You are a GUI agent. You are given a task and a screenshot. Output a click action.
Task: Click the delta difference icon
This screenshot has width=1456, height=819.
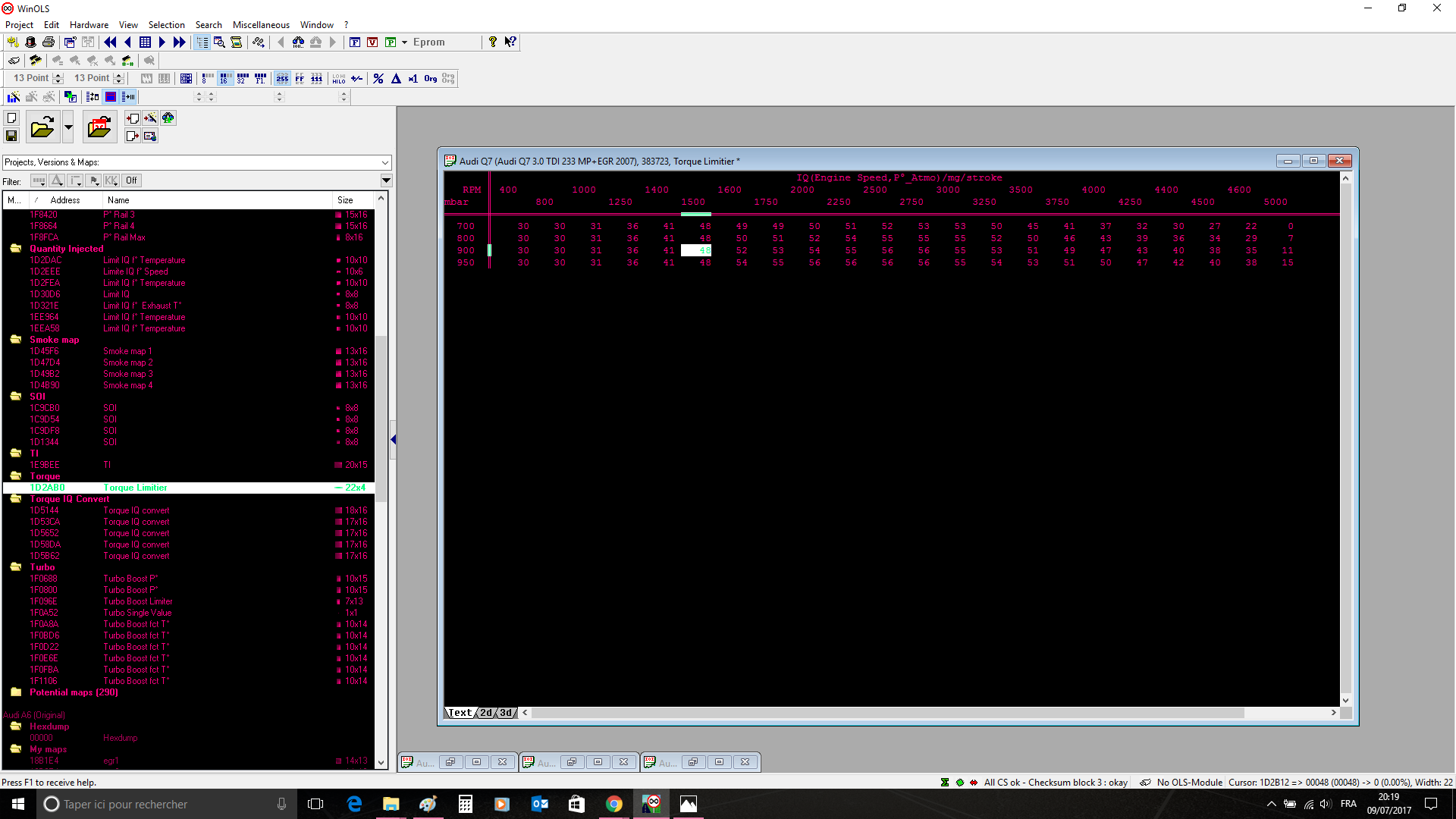396,79
